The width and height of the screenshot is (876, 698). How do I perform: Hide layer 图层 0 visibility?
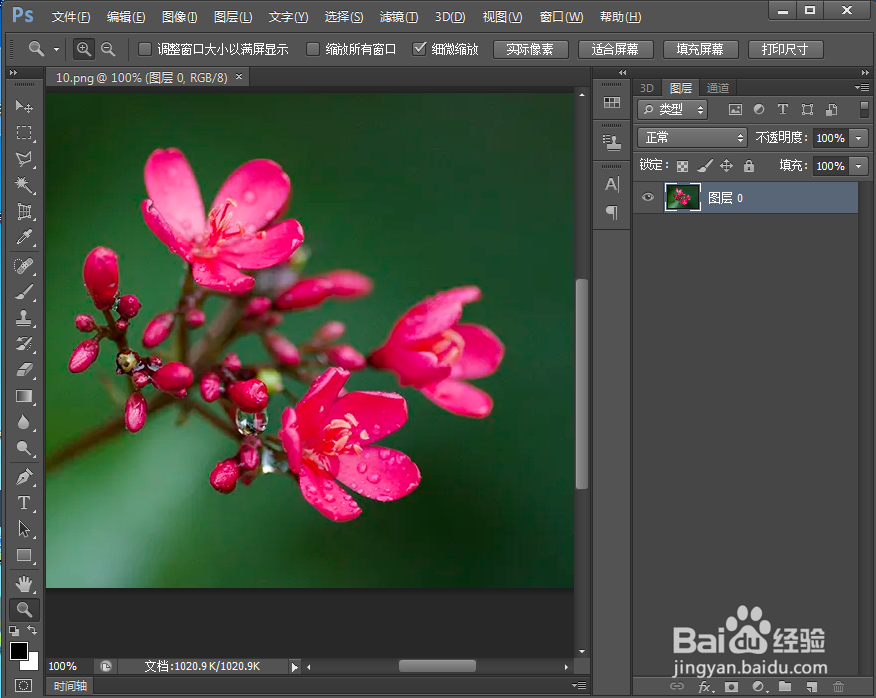tap(648, 197)
